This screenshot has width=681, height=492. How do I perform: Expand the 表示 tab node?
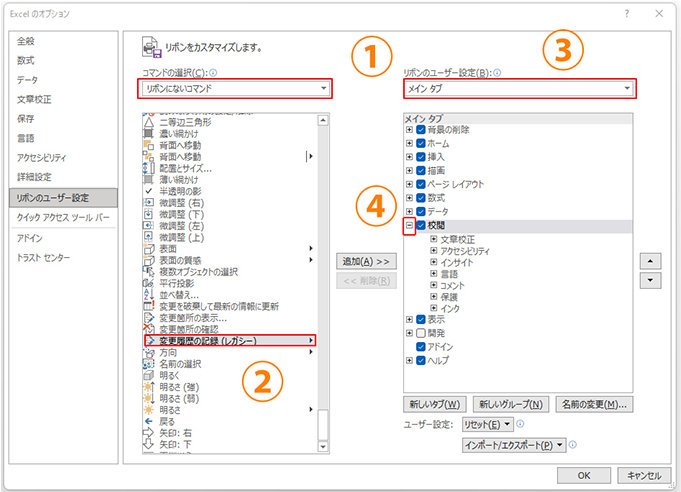tap(409, 320)
